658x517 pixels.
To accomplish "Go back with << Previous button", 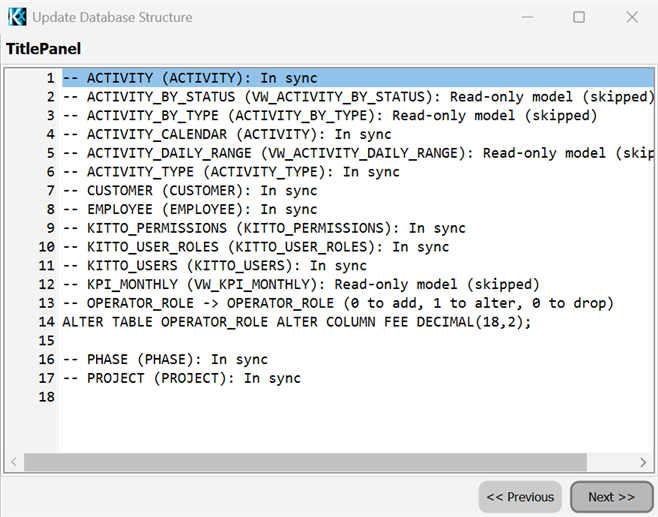I will click(520, 497).
